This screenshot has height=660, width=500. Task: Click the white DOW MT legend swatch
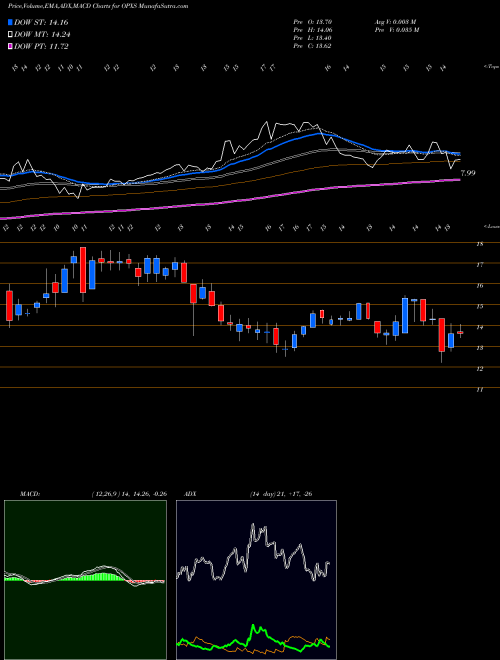pyautogui.click(x=10, y=35)
